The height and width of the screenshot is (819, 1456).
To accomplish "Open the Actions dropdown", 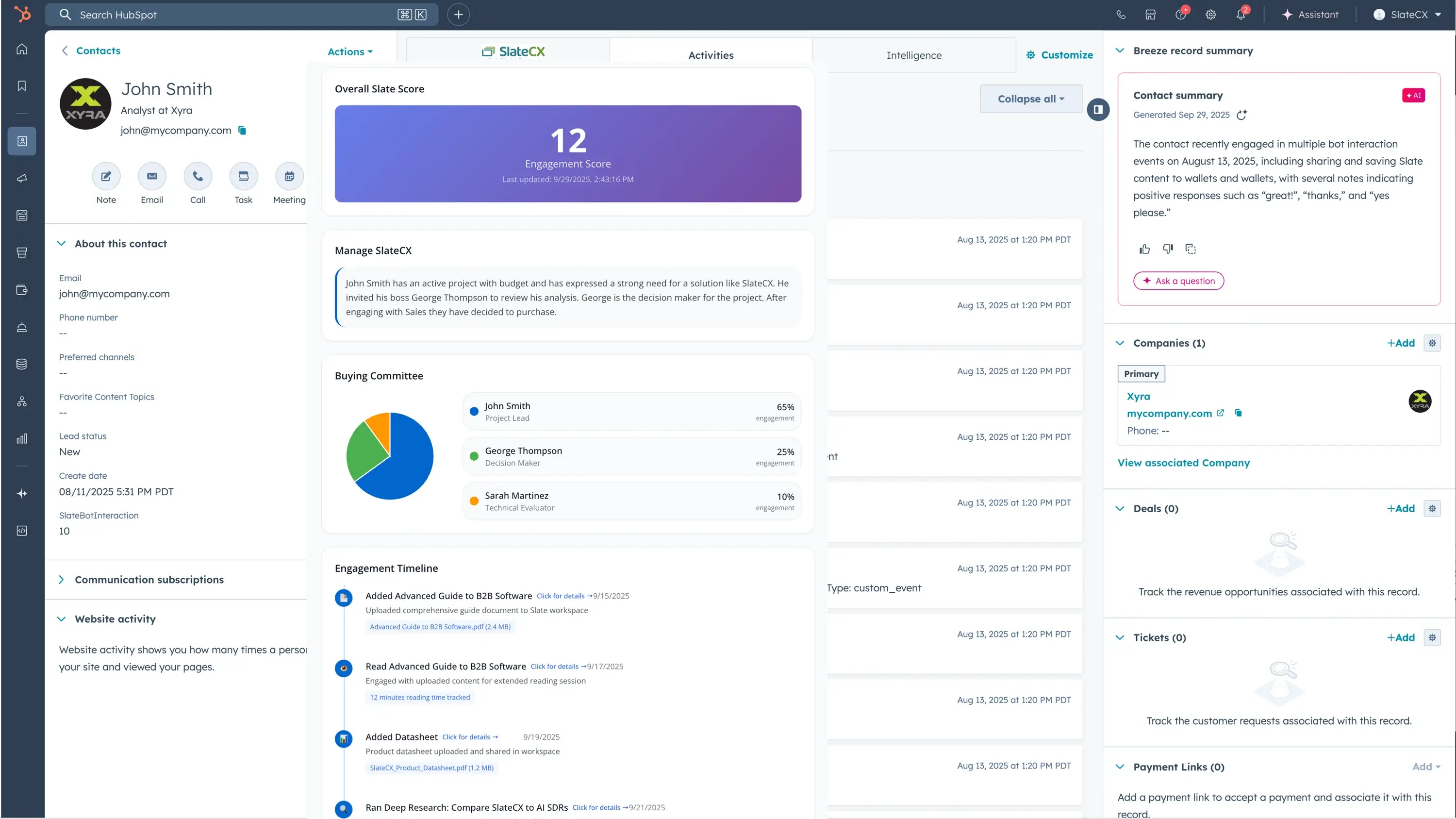I will (x=350, y=51).
